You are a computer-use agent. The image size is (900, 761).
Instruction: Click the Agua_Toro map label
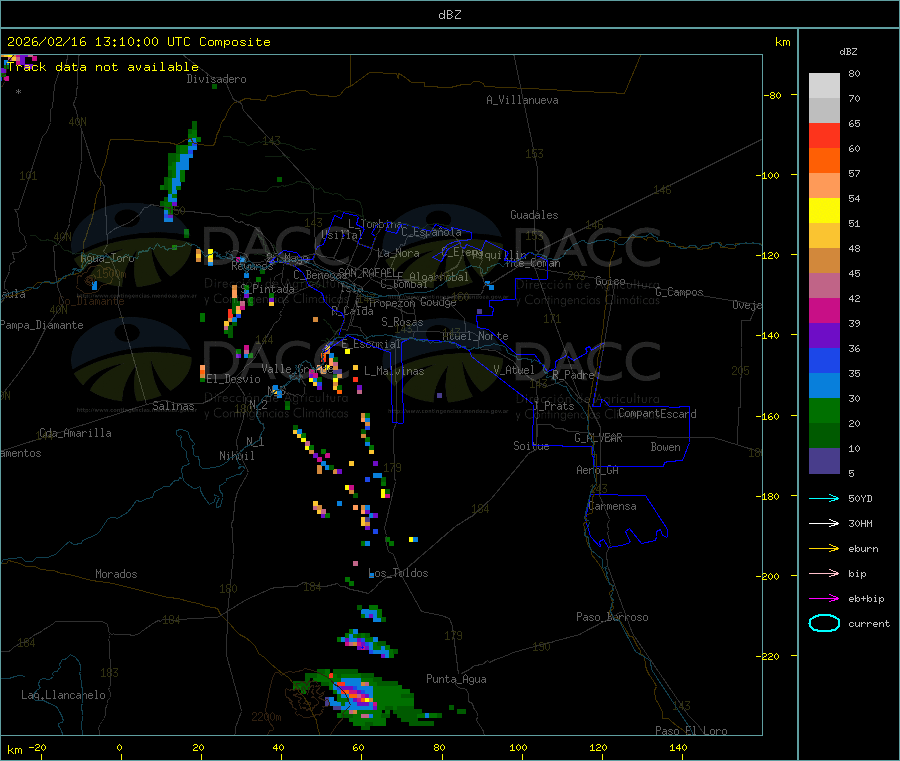pos(107,258)
